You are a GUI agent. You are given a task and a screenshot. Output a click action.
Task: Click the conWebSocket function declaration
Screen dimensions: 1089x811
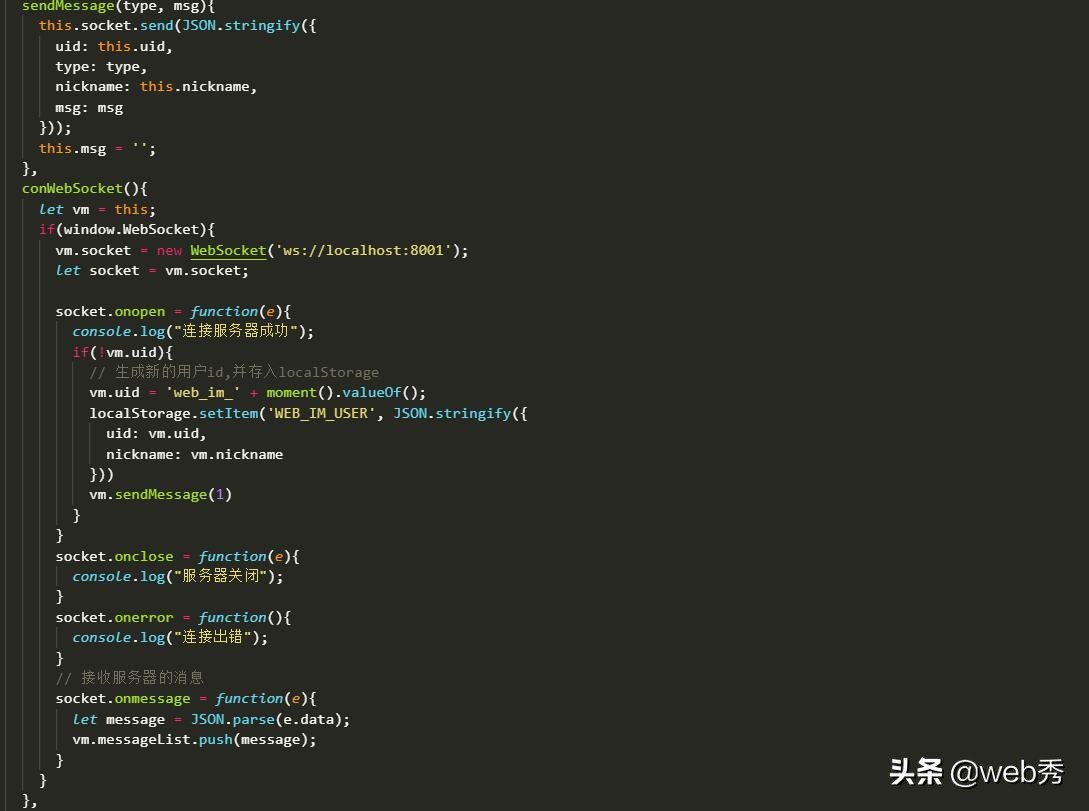[72, 188]
